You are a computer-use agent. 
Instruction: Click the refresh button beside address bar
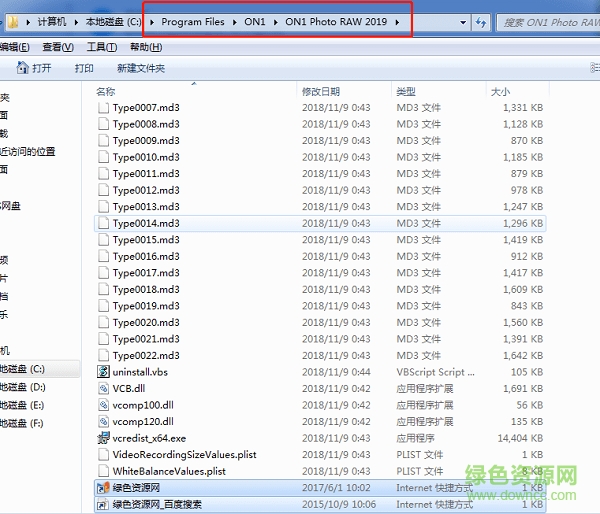tap(481, 22)
